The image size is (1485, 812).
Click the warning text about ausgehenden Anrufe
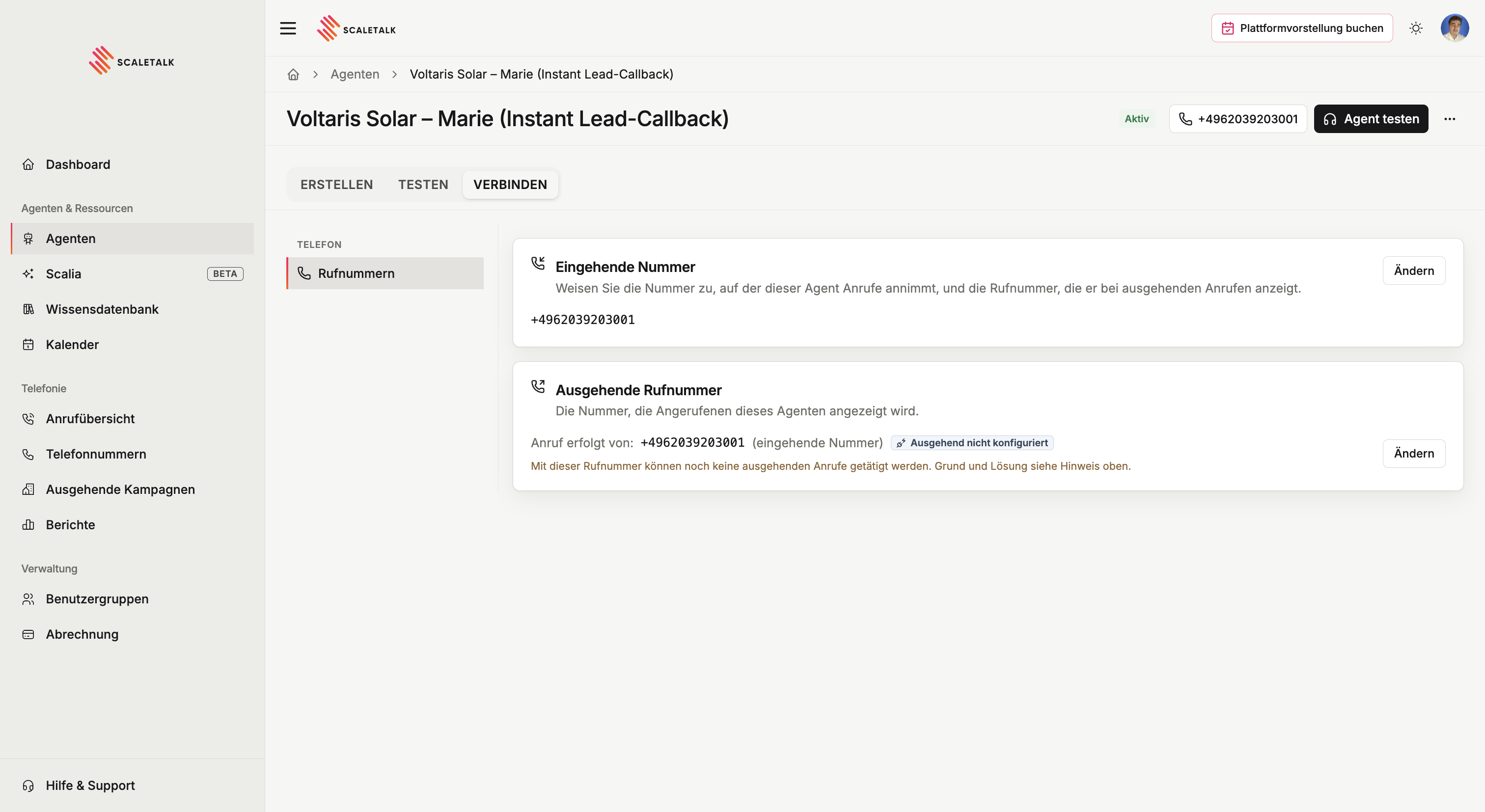831,466
